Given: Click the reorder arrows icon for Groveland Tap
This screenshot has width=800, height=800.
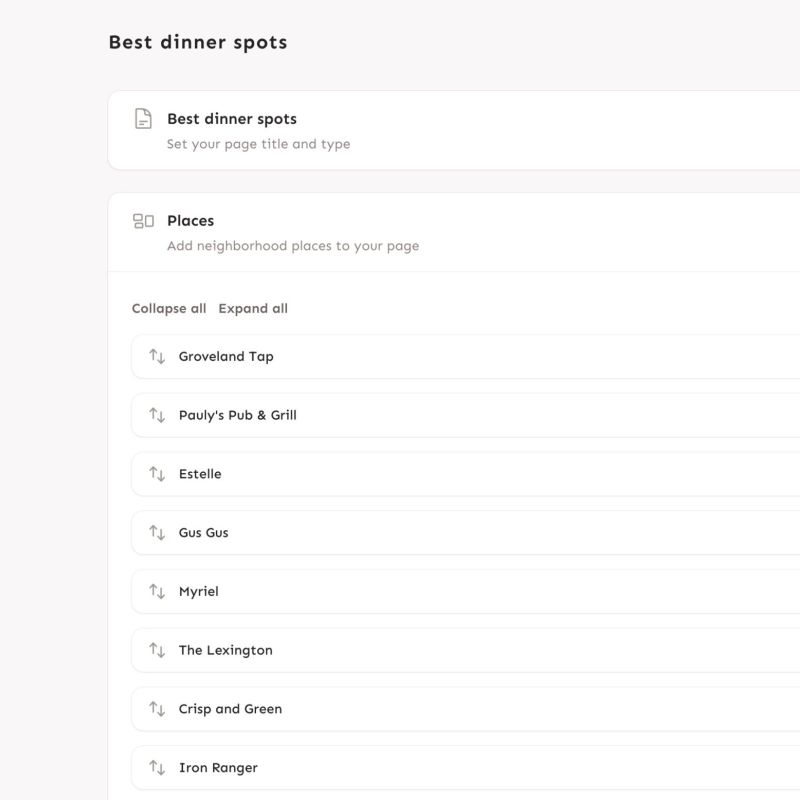Looking at the screenshot, I should [157, 356].
